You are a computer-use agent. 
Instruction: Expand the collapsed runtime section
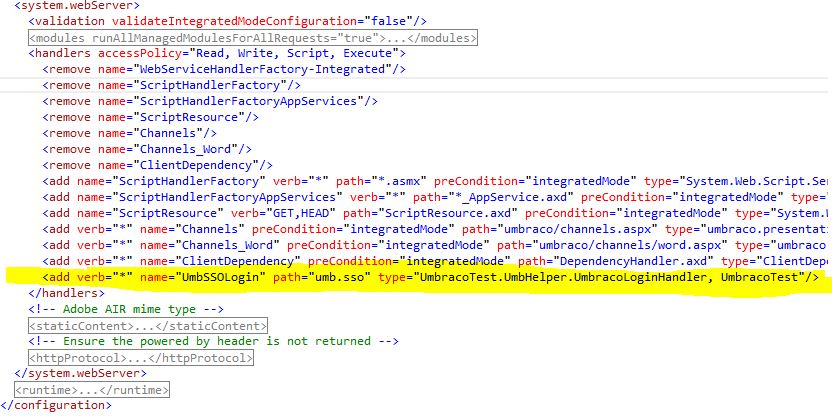point(91,389)
